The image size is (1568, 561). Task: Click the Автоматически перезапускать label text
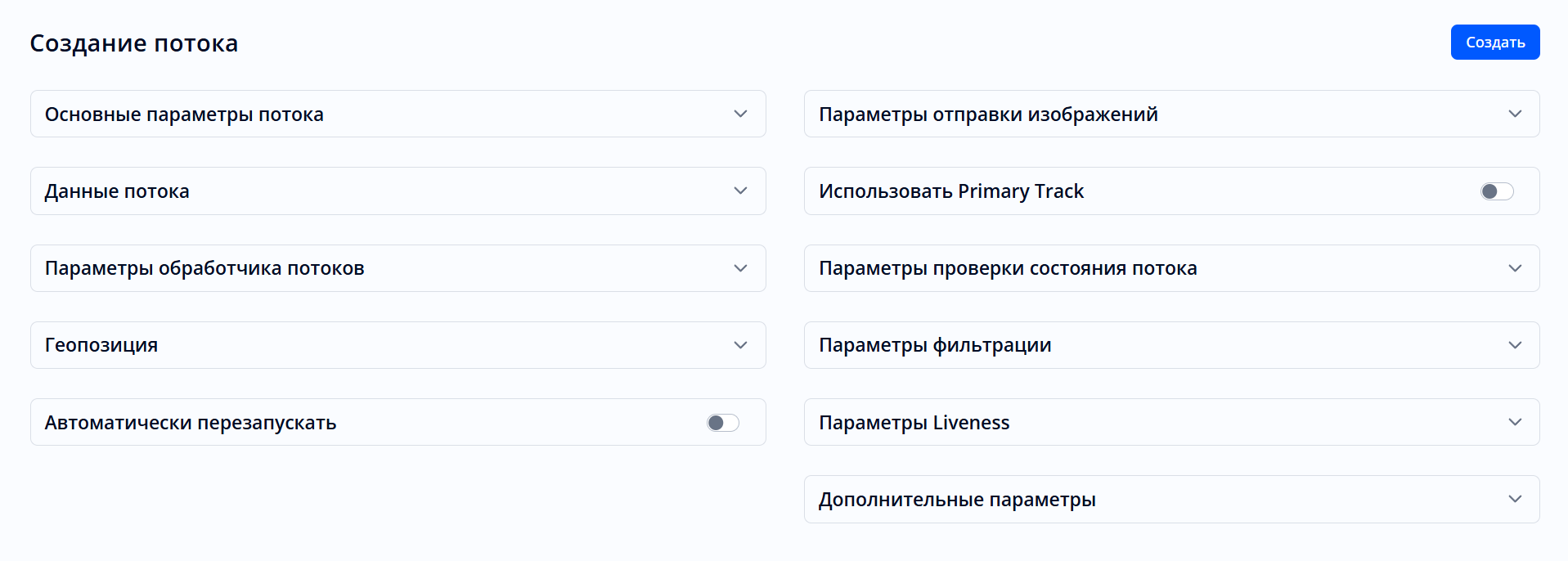[191, 423]
